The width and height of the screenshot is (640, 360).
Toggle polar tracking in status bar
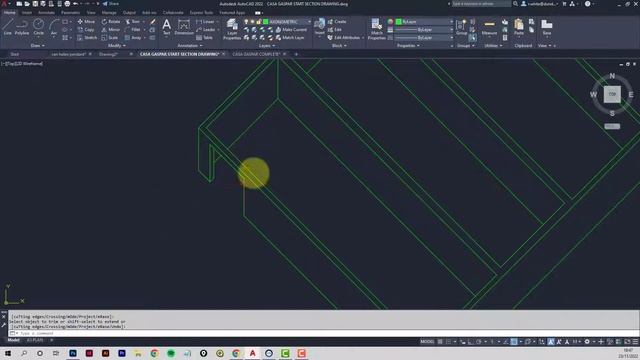479,342
